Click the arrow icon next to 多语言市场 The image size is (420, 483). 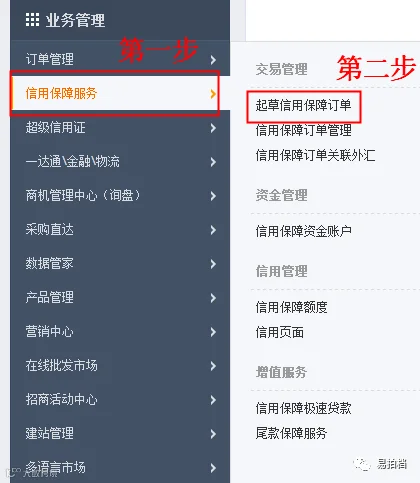(x=213, y=468)
